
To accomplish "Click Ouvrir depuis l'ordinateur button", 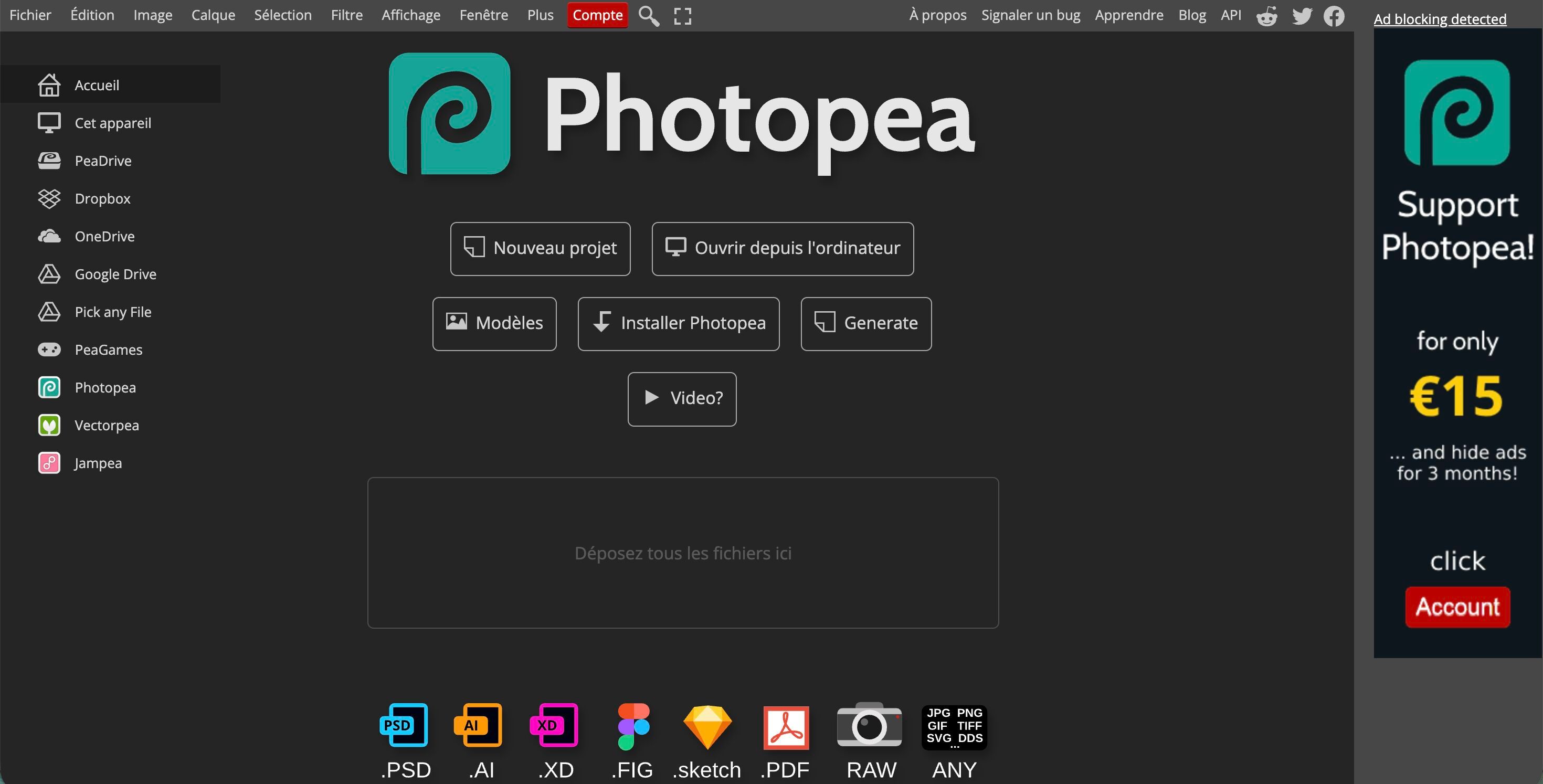I will tap(783, 249).
